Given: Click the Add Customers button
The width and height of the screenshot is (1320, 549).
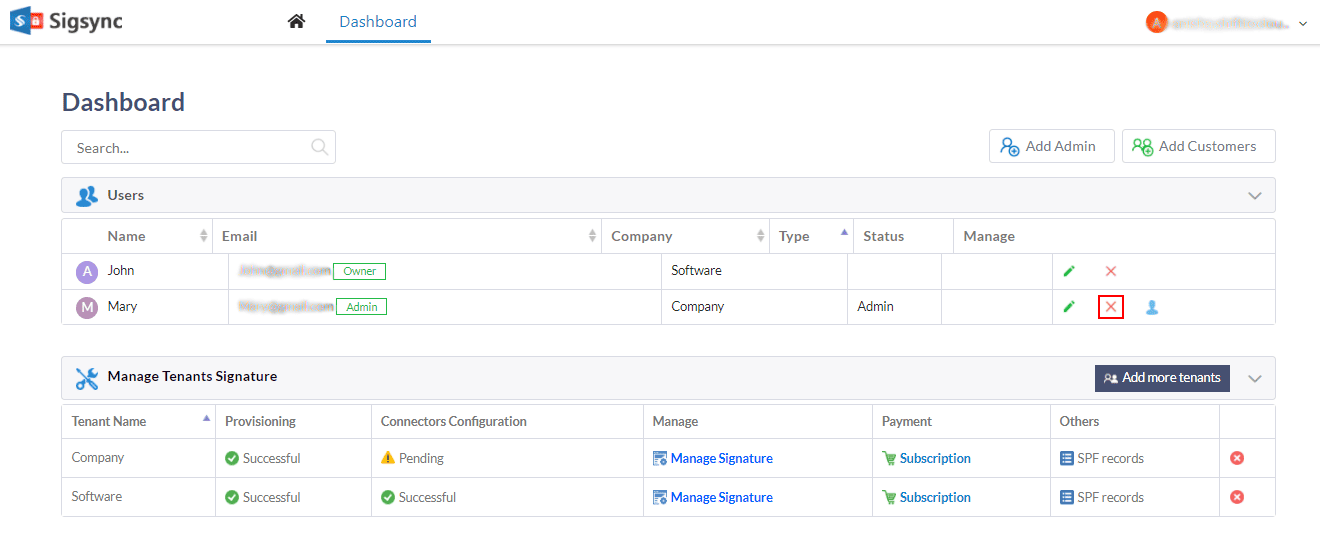Looking at the screenshot, I should [x=1198, y=146].
